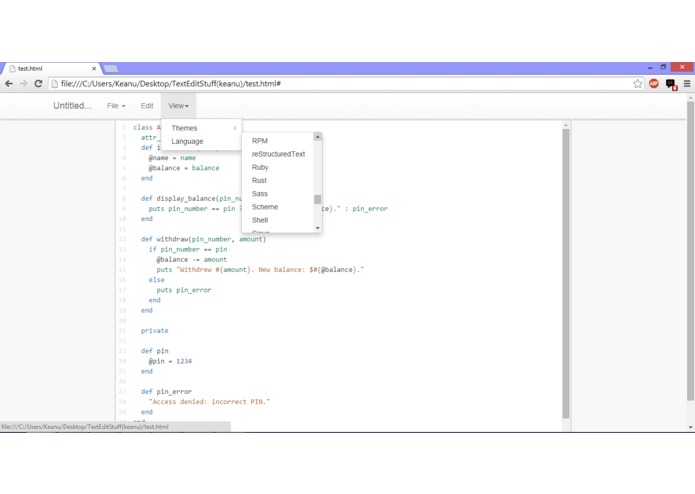Click the 'def pin_error' line
The width and height of the screenshot is (695, 494).
[x=166, y=392]
